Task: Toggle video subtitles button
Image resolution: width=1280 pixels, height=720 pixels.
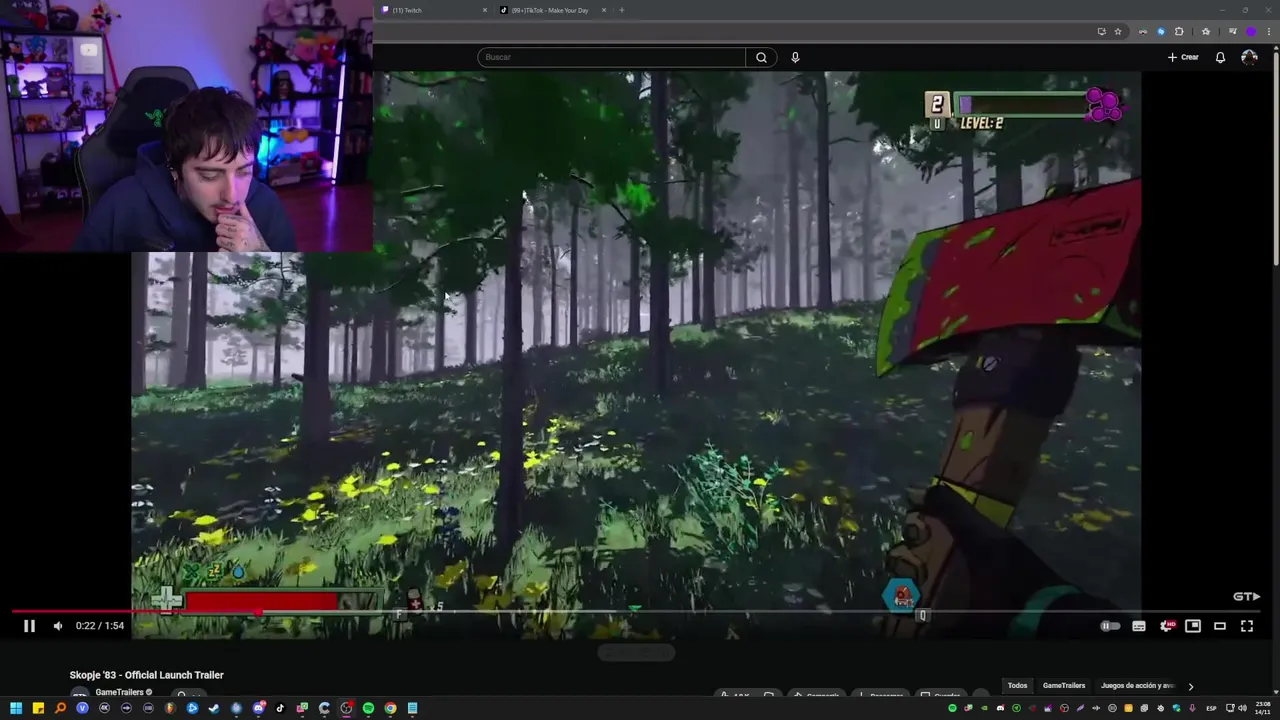Action: click(1138, 626)
